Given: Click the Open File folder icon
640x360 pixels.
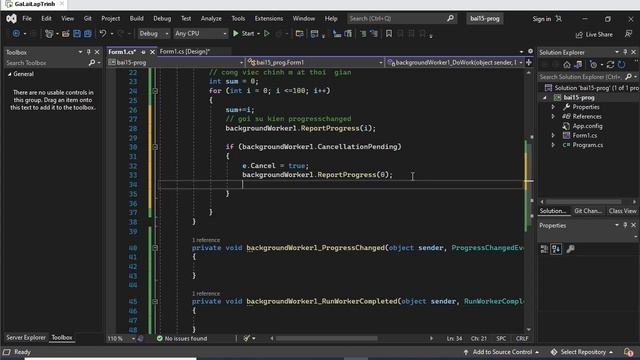Looking at the screenshot, I should pos(65,33).
